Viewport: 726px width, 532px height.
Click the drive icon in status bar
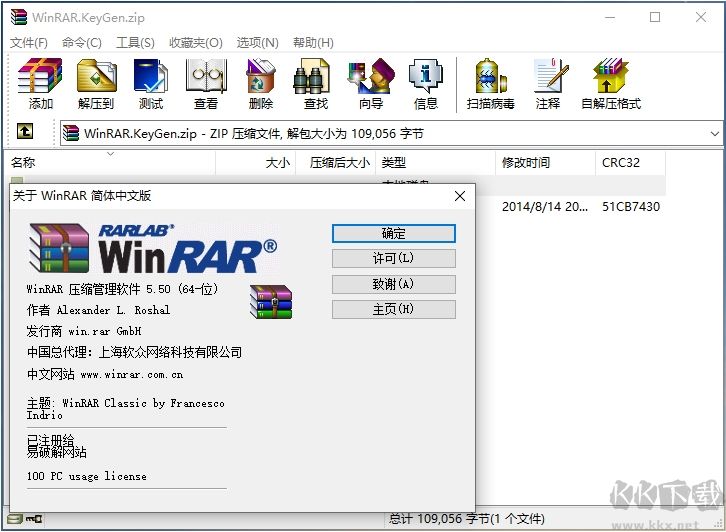pos(15,519)
